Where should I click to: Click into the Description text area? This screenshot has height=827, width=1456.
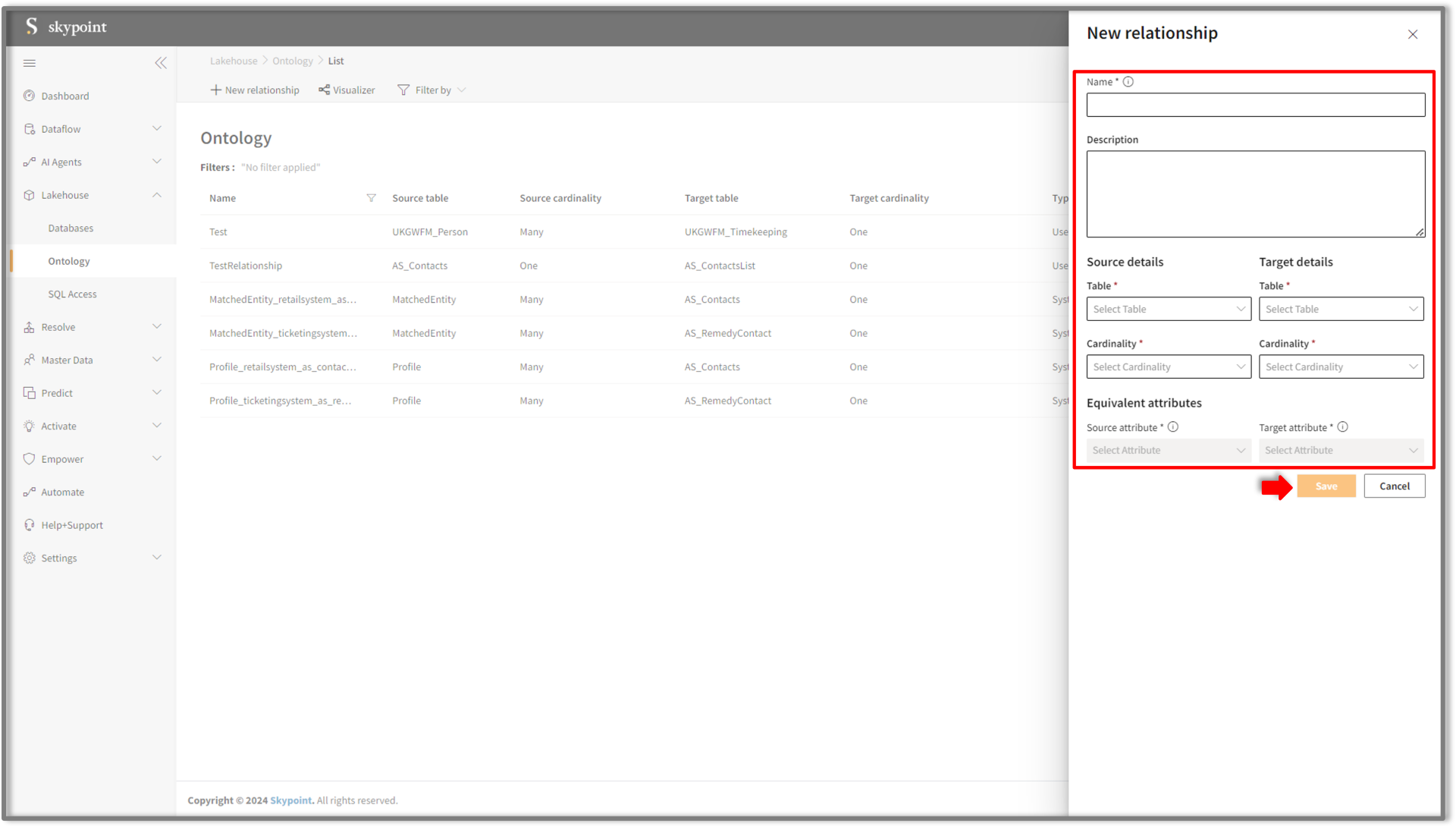click(1255, 193)
